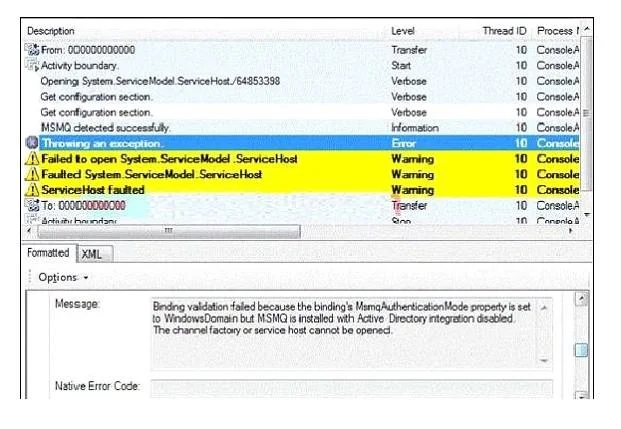Open the Options dropdown menu
The image size is (621, 429).
(x=63, y=277)
